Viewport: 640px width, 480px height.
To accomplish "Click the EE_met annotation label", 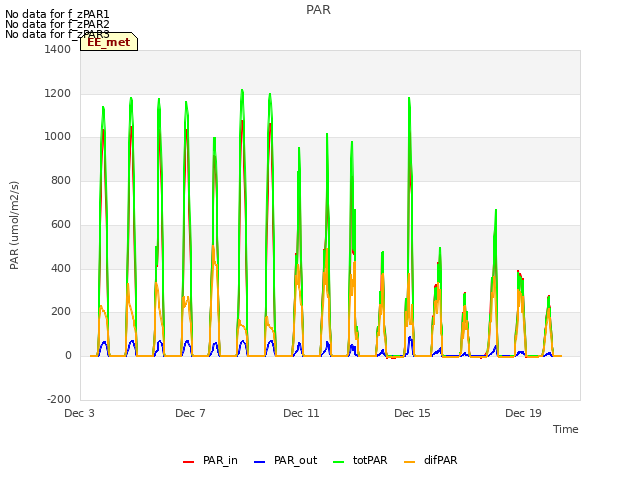I will (x=109, y=42).
